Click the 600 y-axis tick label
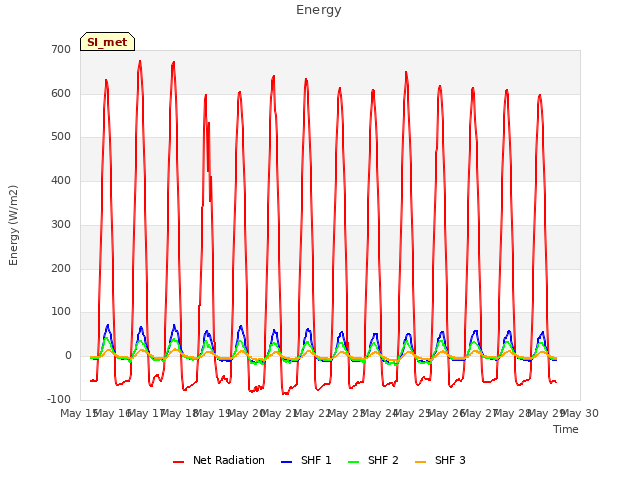This screenshot has width=640, height=480. (x=61, y=93)
